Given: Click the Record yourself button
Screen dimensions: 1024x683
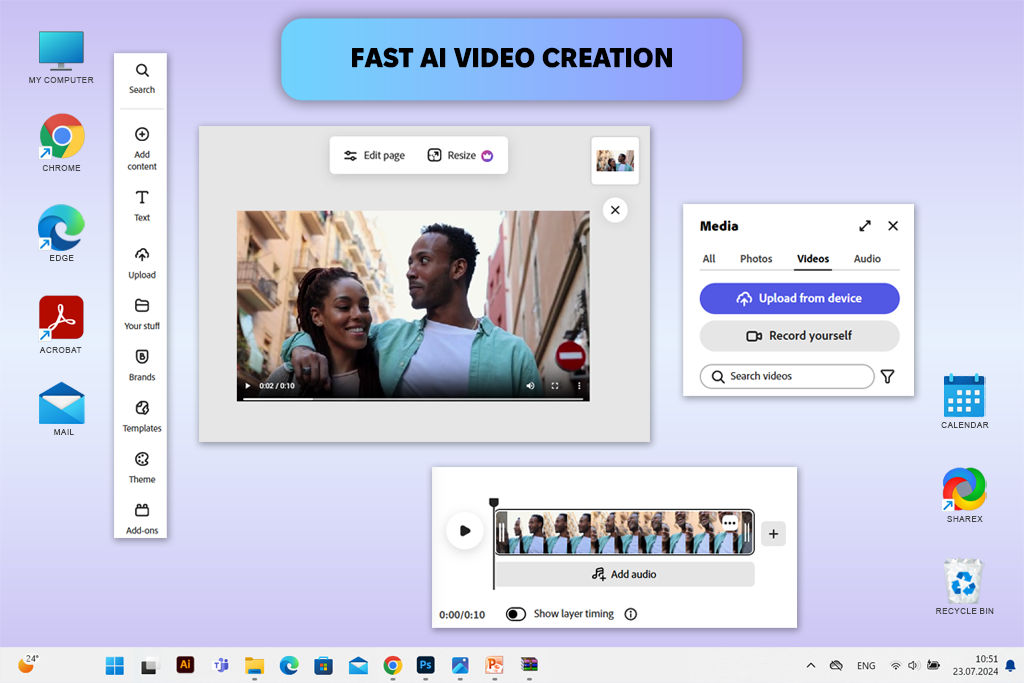Looking at the screenshot, I should click(799, 336).
